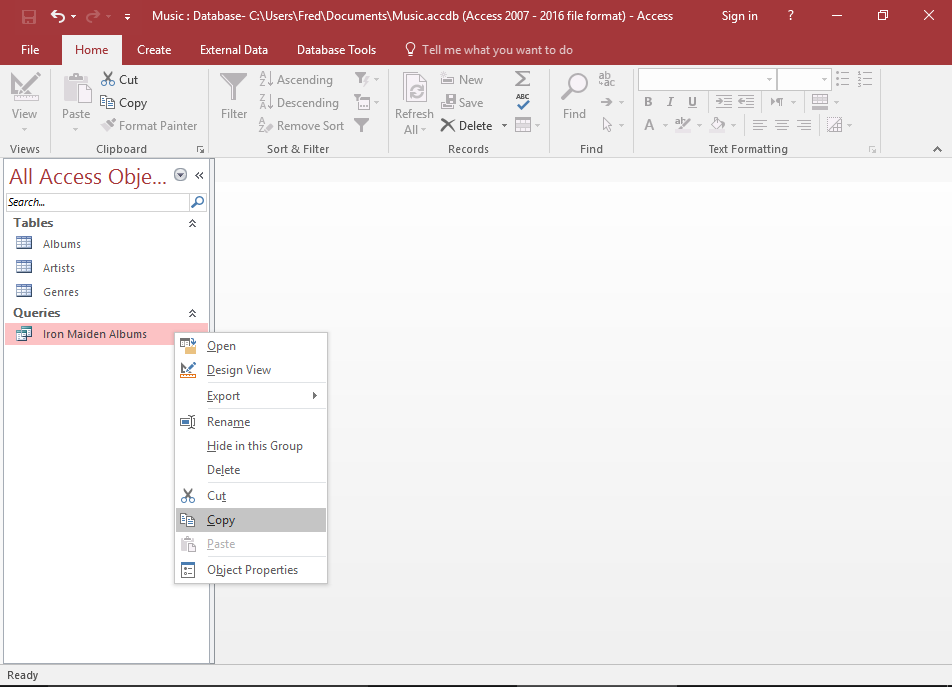Collapse the Tables group in navigation pane
Image resolution: width=952 pixels, height=687 pixels.
point(193,224)
